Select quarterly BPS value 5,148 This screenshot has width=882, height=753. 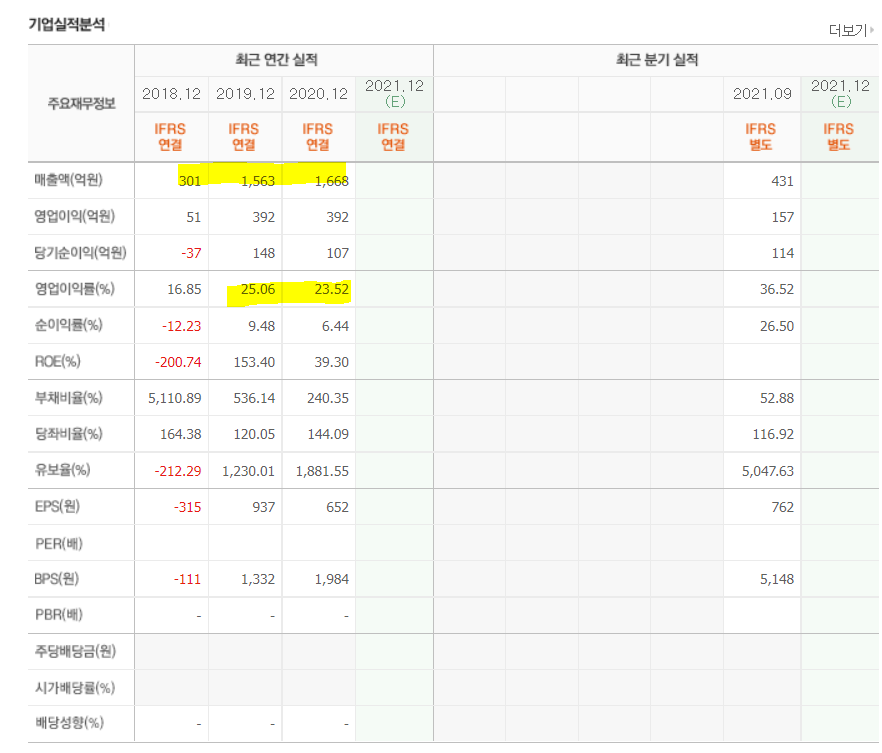point(777,579)
